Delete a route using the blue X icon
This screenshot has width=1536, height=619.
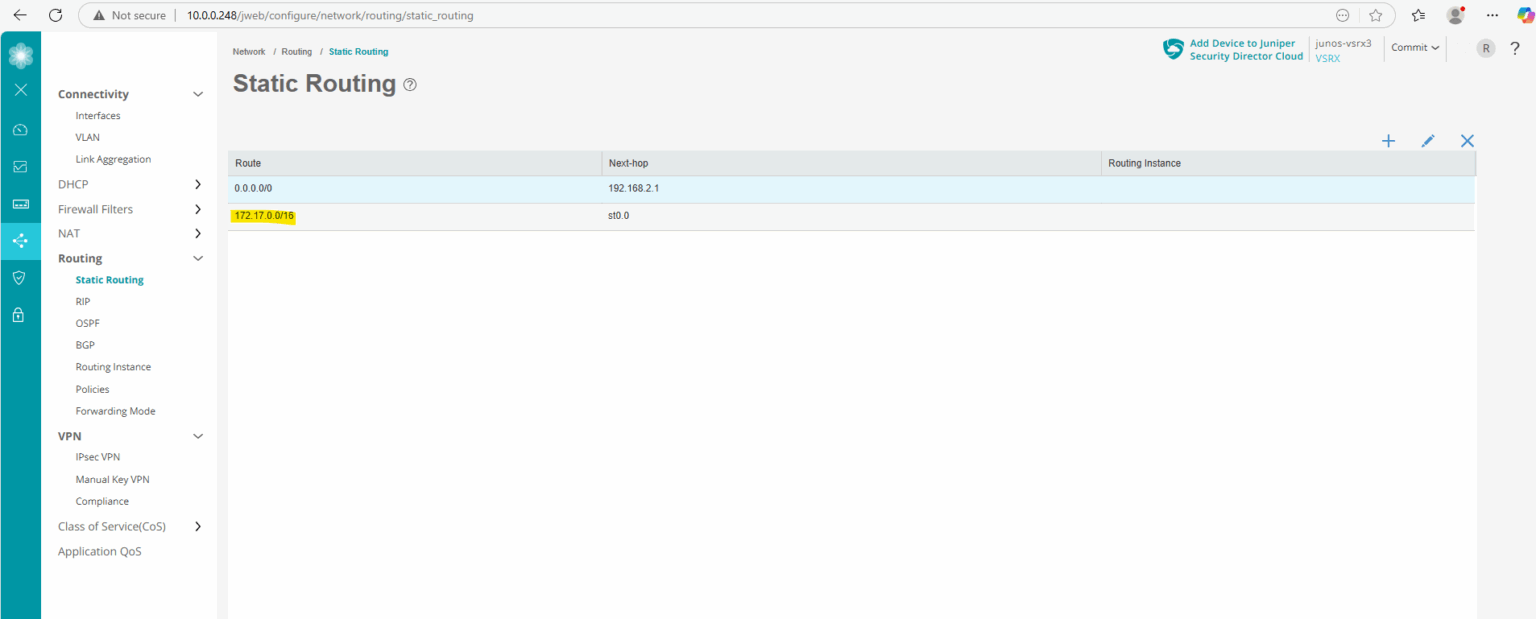click(1467, 141)
